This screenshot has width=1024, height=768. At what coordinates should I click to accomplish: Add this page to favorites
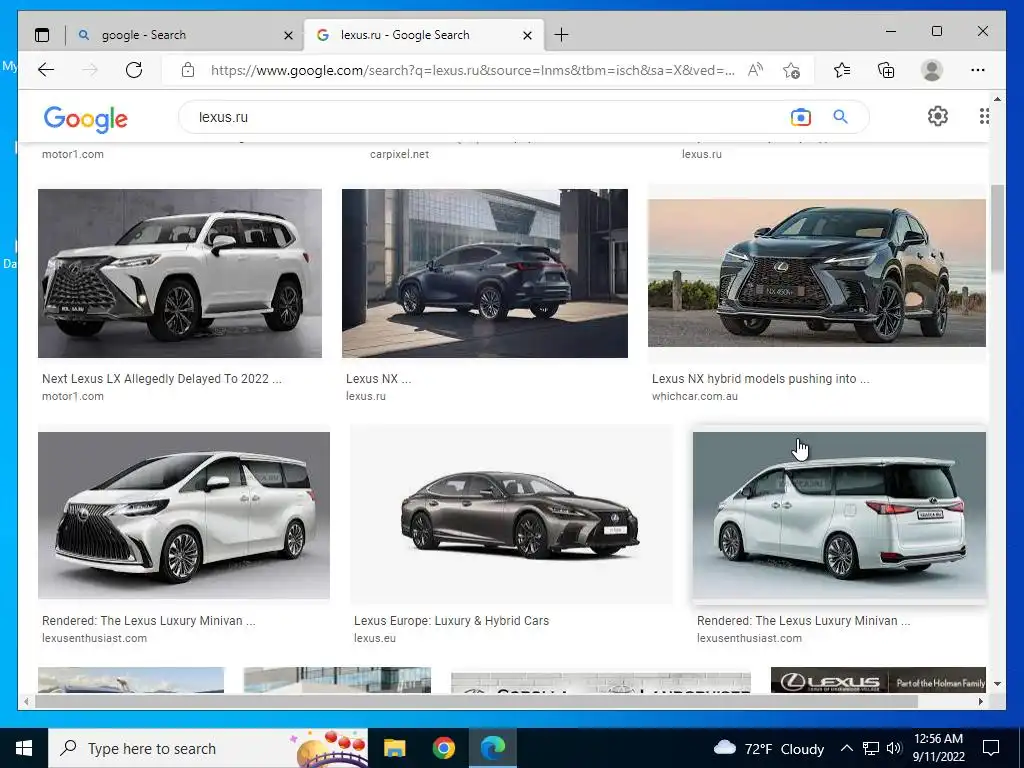791,70
